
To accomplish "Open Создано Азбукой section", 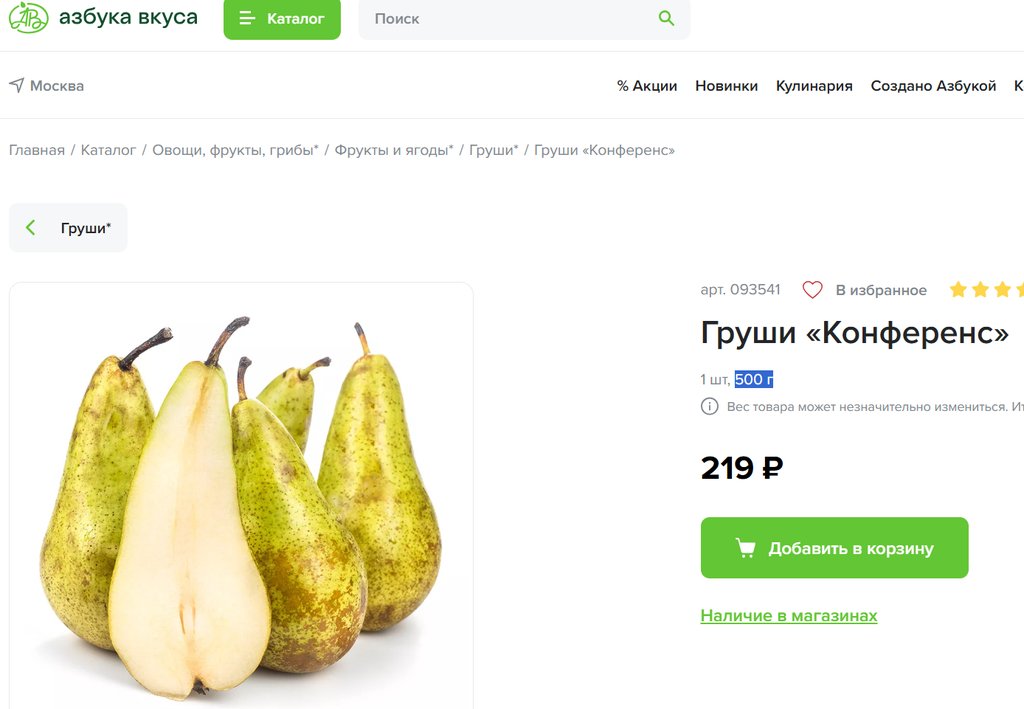I will [x=933, y=86].
